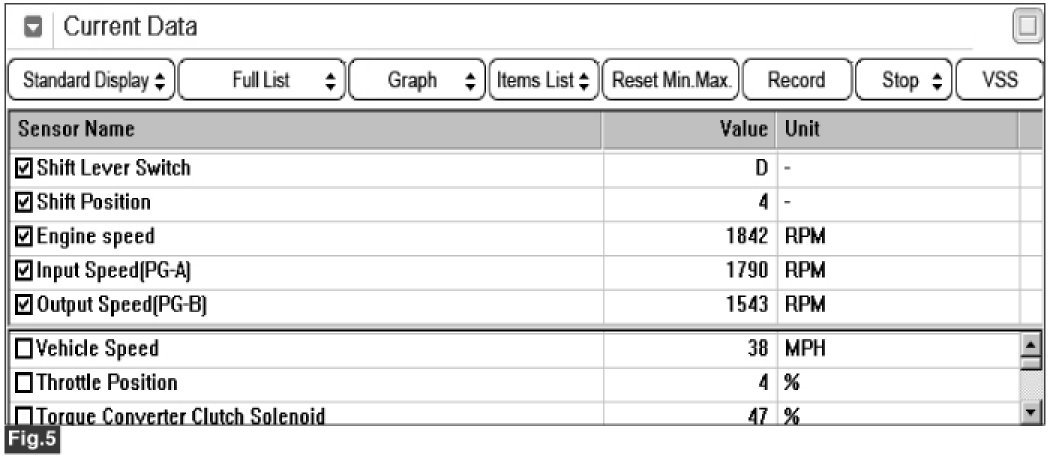
Task: Click the vertical scrollbar thumb
Action: [x=1029, y=363]
